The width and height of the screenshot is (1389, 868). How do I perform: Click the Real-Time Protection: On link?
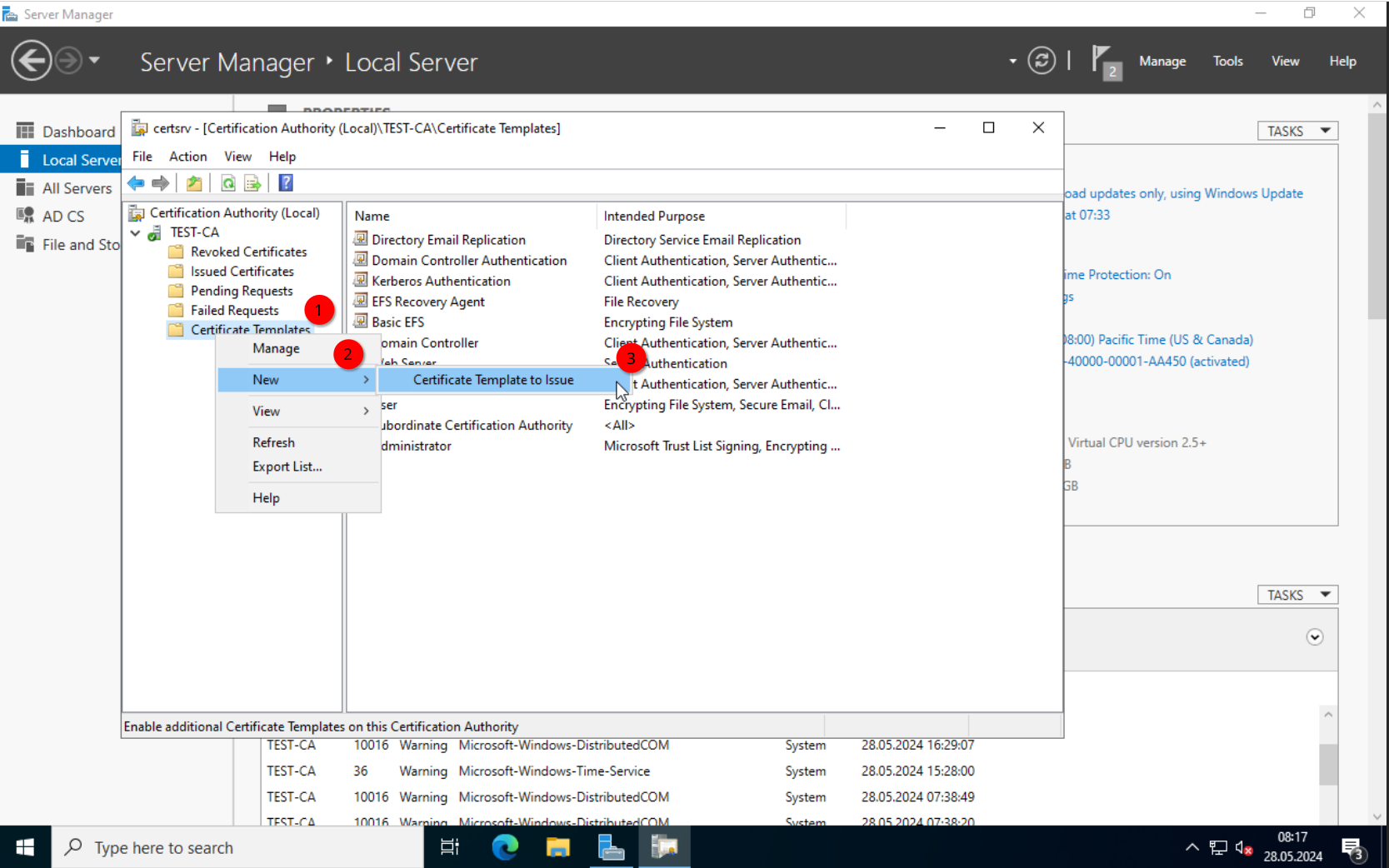pyautogui.click(x=1117, y=275)
